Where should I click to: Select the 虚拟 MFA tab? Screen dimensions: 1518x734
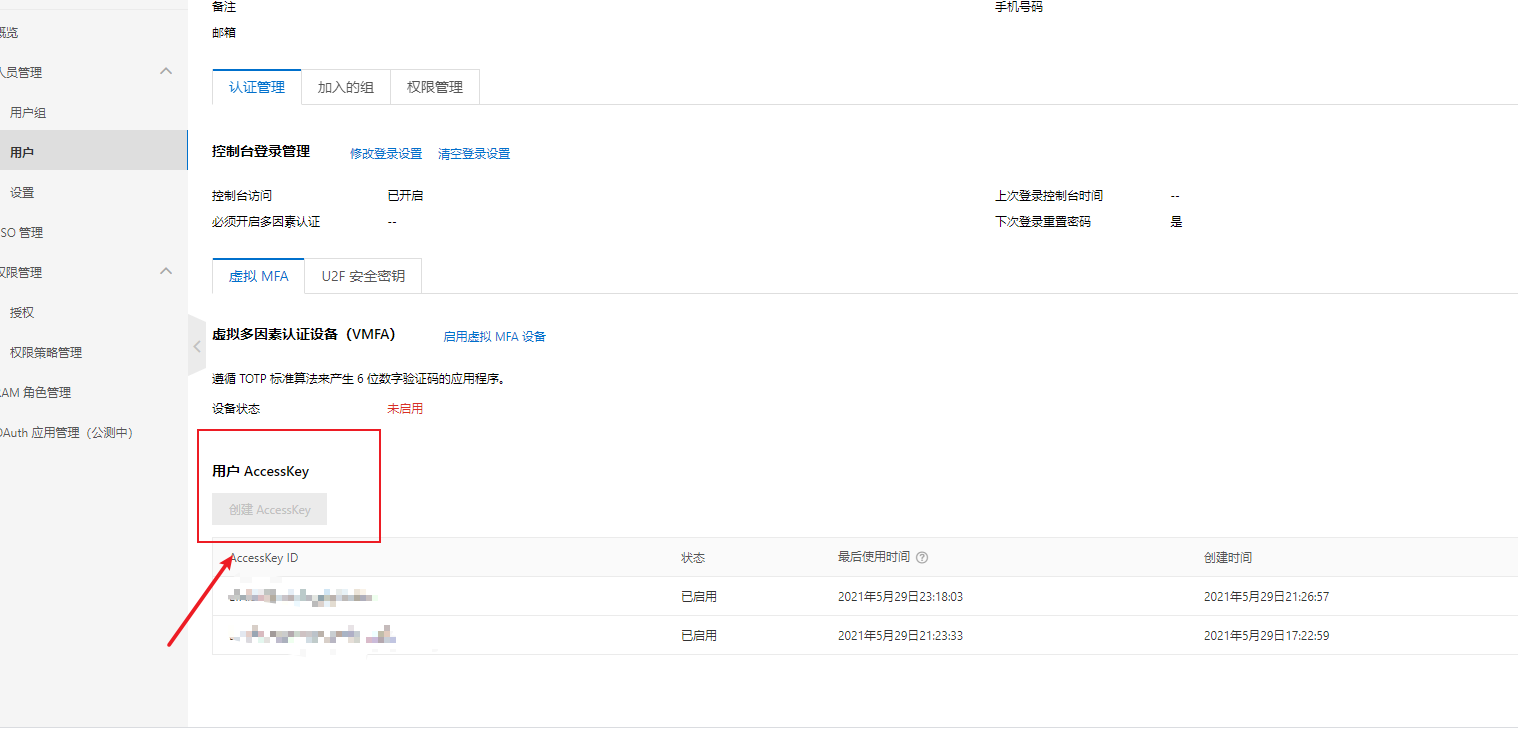coord(259,276)
